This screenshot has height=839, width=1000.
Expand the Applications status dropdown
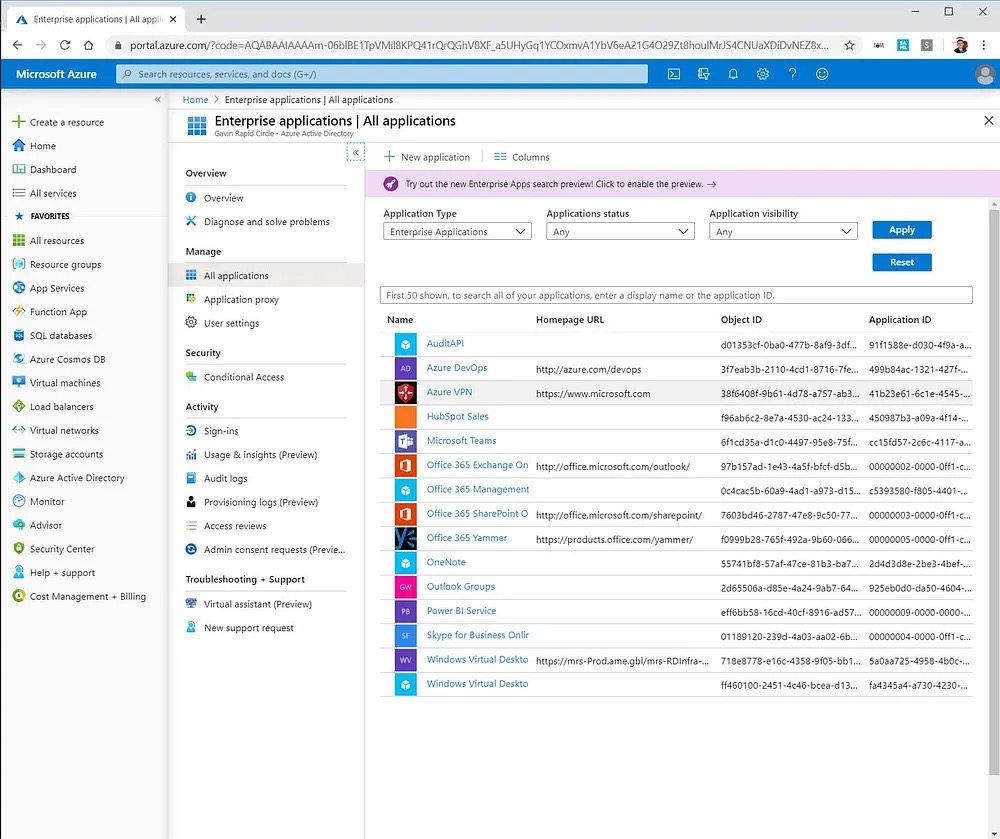[x=620, y=232]
